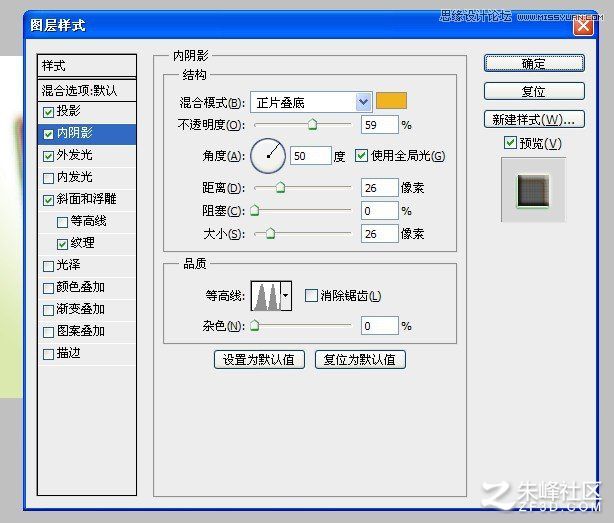Open the 混合模式 blend mode dropdown
Screen dimensions: 614x523
pyautogui.click(x=311, y=102)
